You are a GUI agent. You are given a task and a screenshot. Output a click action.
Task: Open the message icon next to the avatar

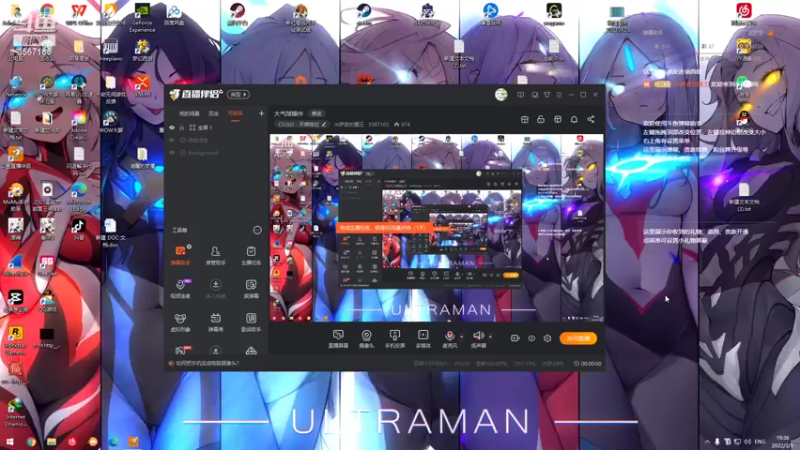(x=520, y=95)
